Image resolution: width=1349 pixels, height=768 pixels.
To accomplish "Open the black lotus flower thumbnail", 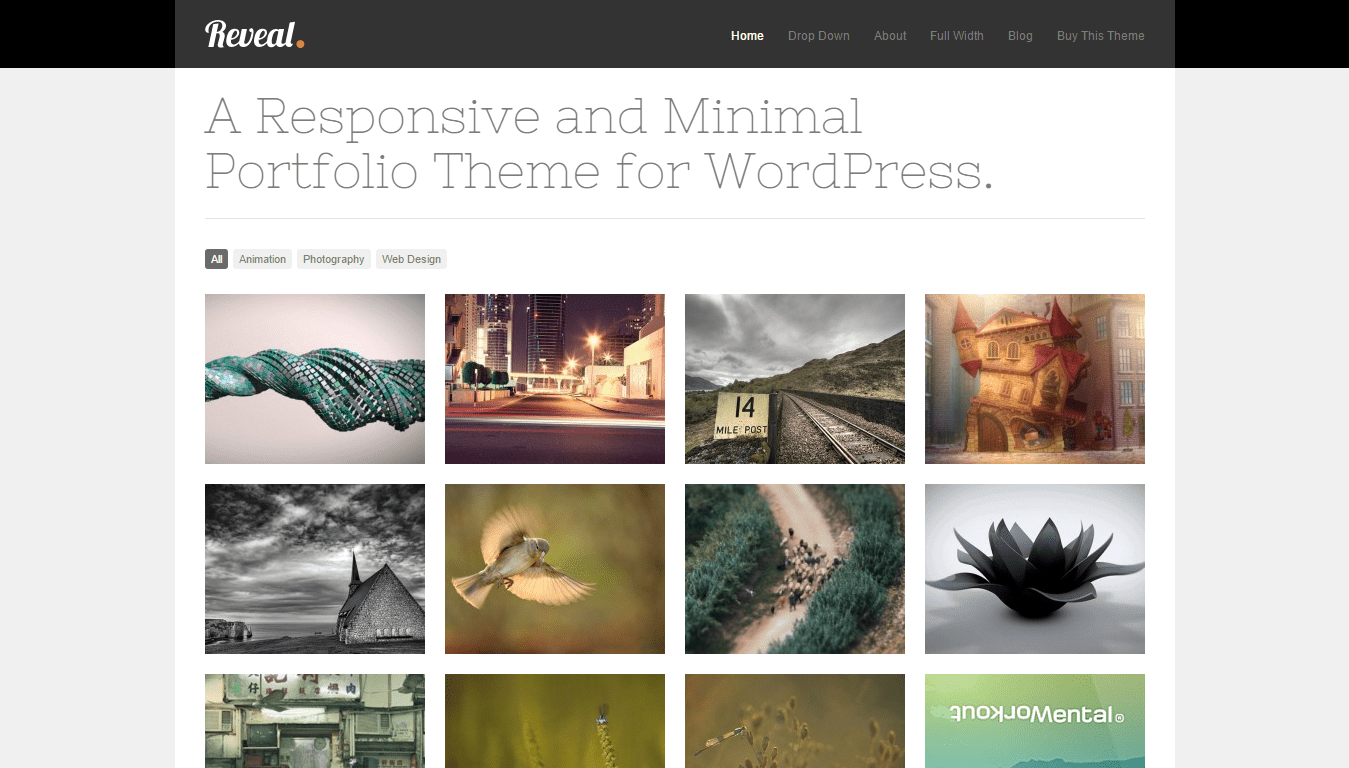I will pos(1035,569).
